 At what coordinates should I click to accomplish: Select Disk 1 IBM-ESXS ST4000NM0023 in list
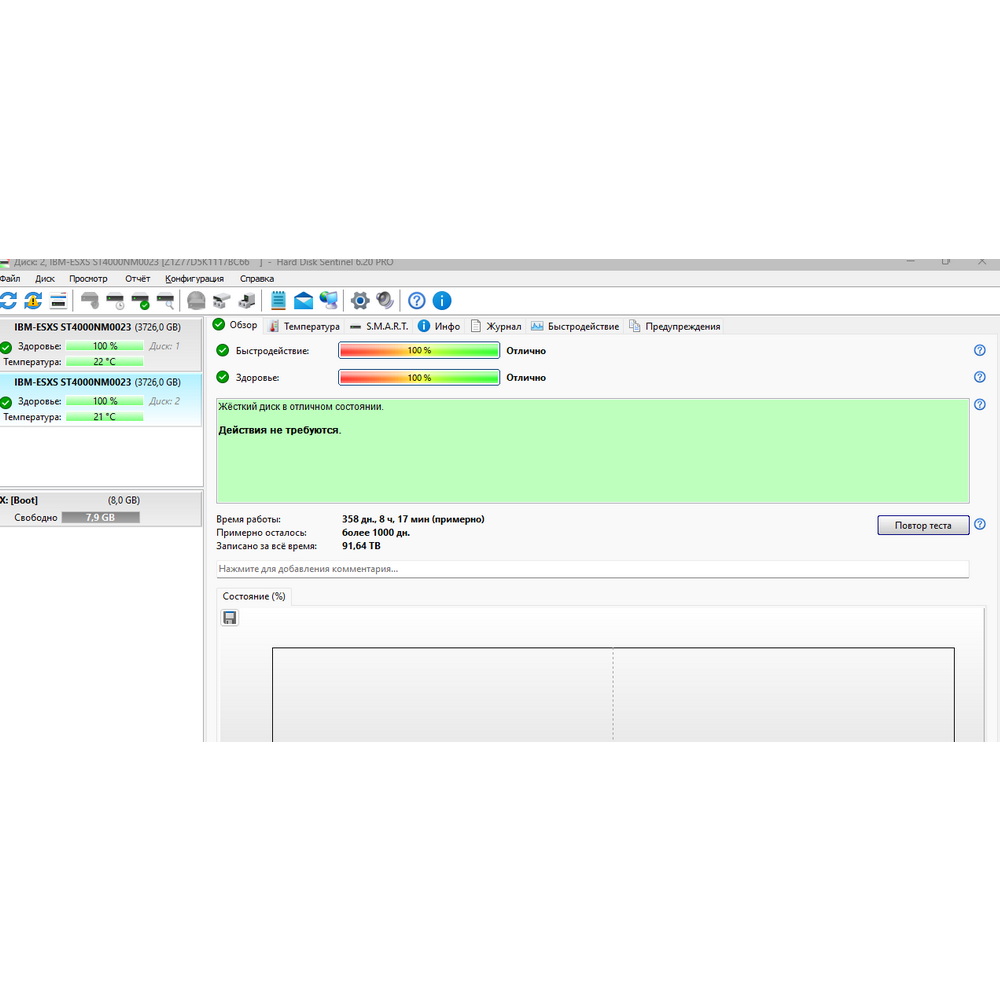(x=101, y=344)
